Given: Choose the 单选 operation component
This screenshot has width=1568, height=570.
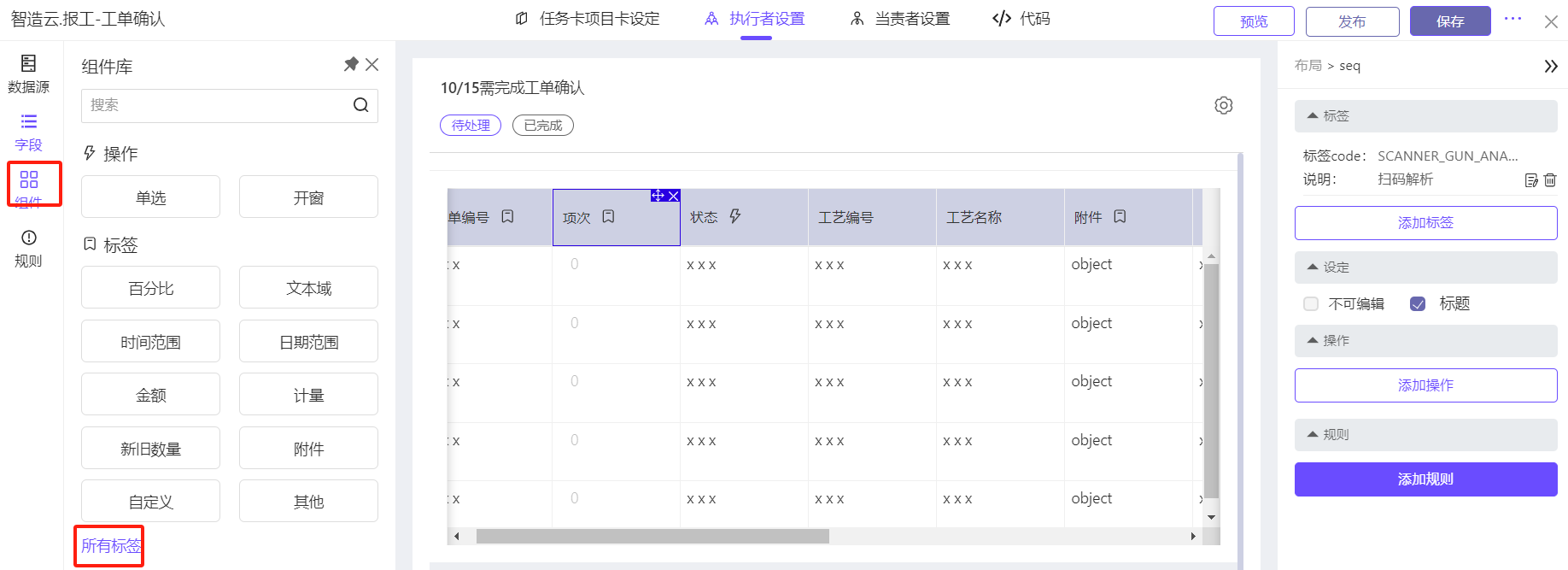Looking at the screenshot, I should click(151, 197).
